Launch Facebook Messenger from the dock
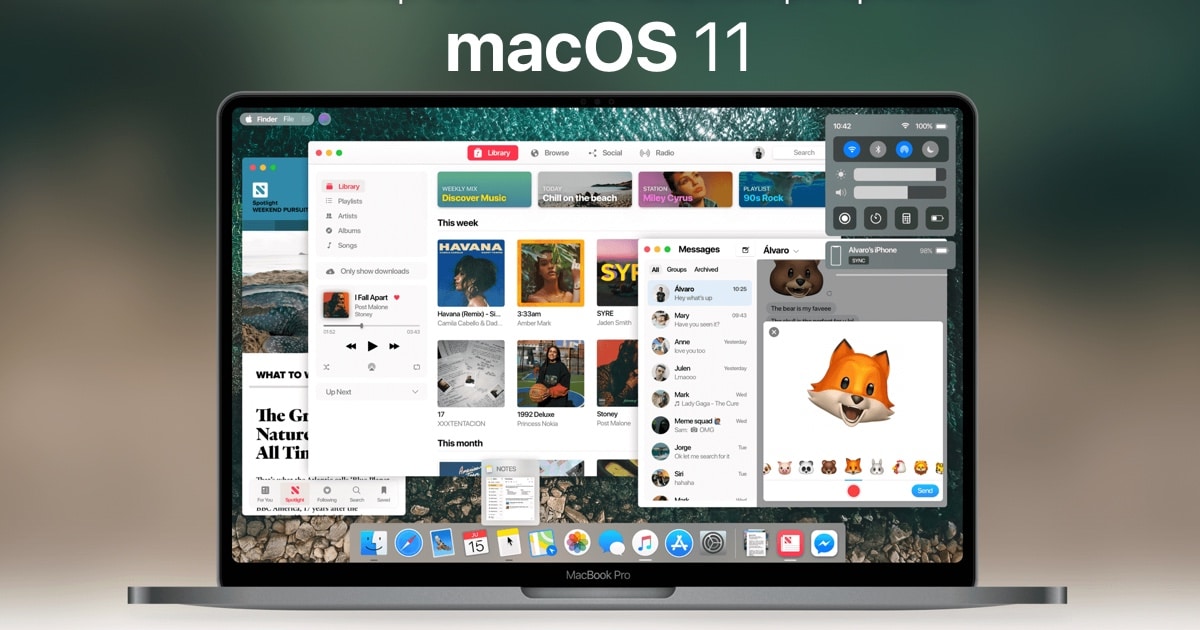The image size is (1200, 630). [x=824, y=543]
